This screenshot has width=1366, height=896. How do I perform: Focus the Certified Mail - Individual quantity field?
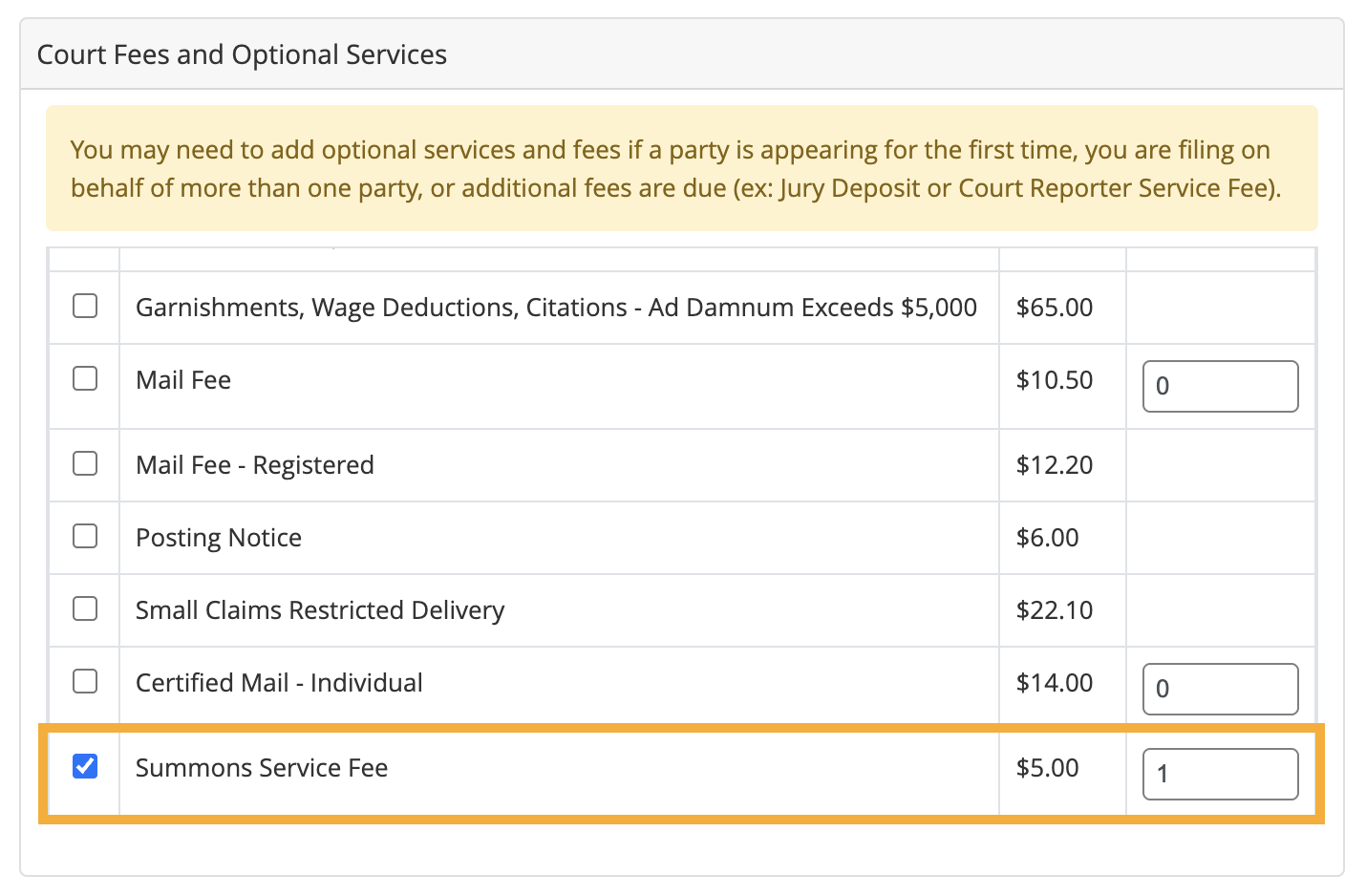click(1220, 689)
